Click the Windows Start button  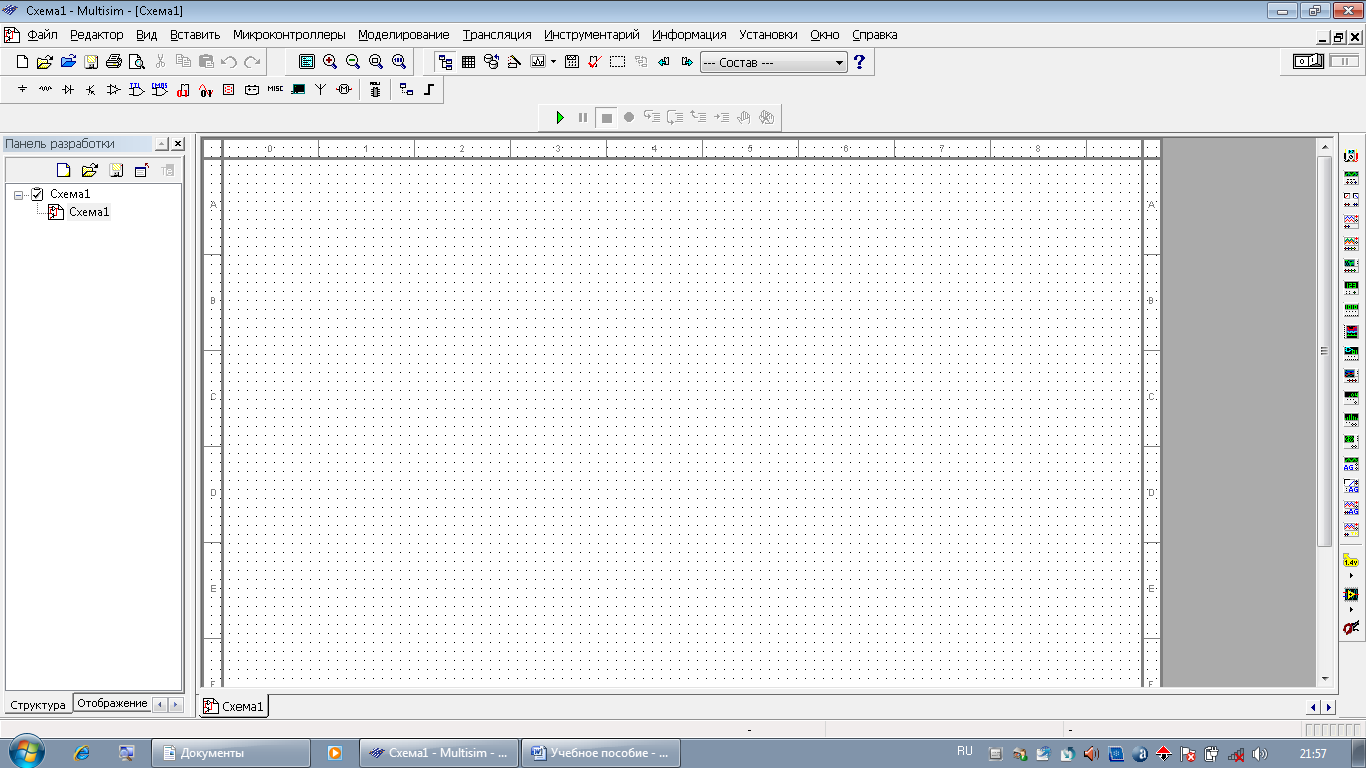click(25, 753)
